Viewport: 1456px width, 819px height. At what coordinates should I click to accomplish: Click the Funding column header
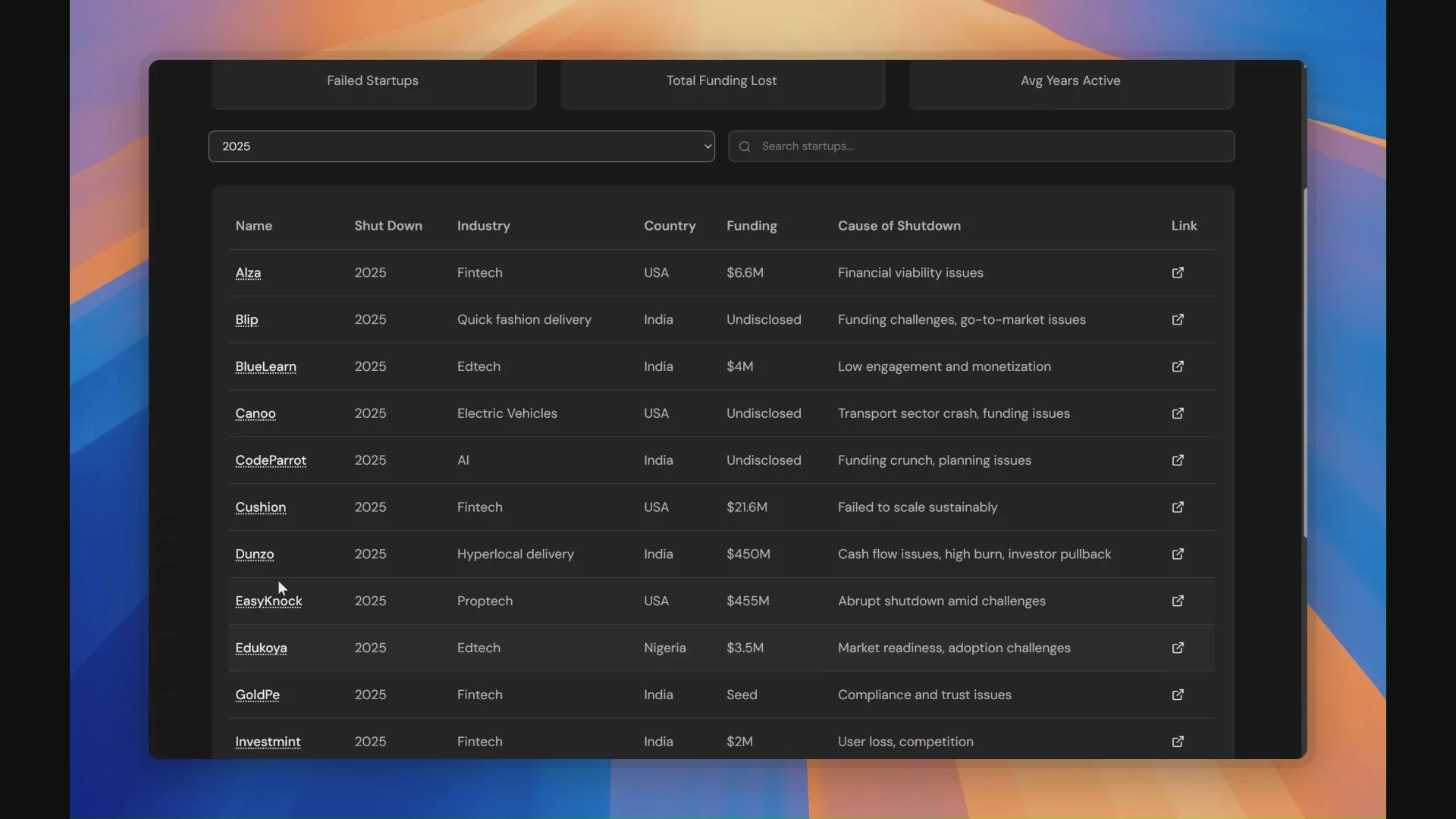point(751,226)
